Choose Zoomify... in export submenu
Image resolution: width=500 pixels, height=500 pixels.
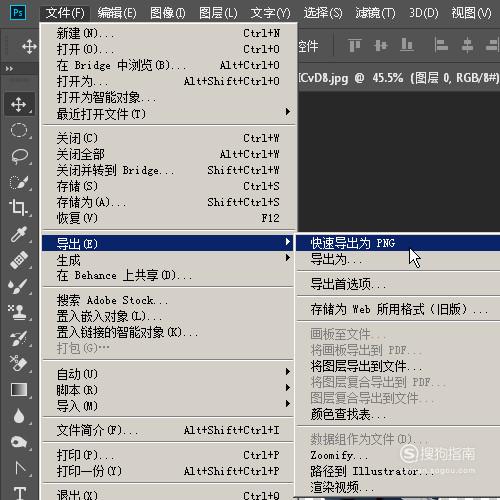point(398,455)
